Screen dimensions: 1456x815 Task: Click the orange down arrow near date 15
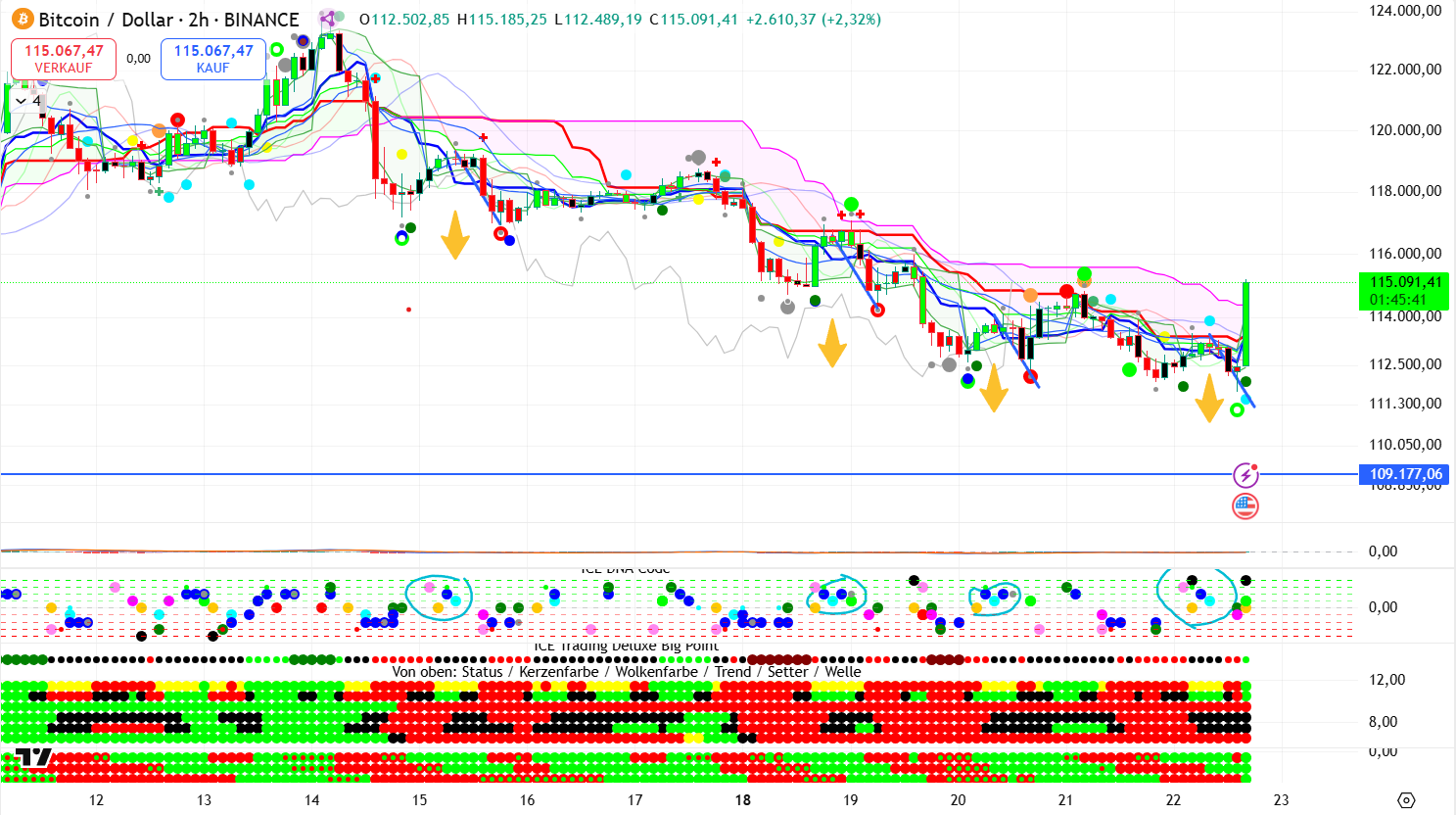coord(454,235)
